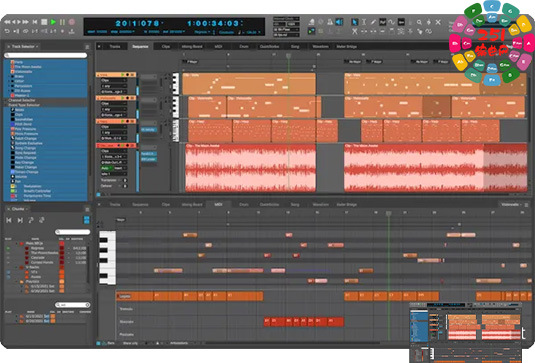Arm recording with the Record button

click(72, 22)
